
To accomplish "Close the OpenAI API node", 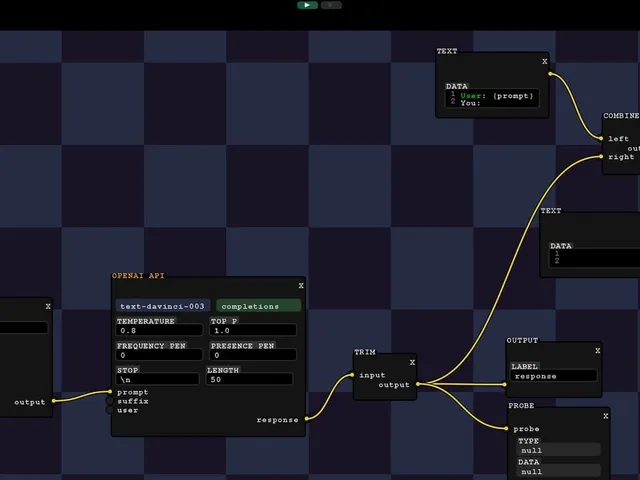I will tap(301, 286).
